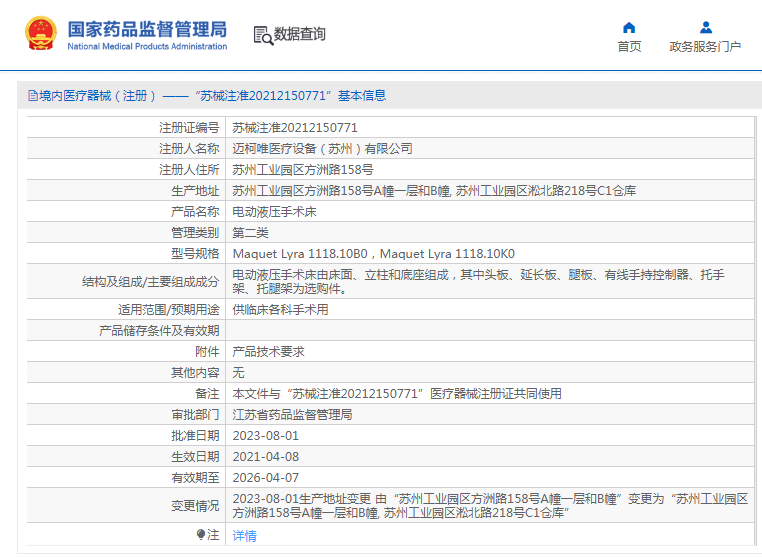Click the national emblem logo
The width and height of the screenshot is (762, 557).
click(41, 34)
